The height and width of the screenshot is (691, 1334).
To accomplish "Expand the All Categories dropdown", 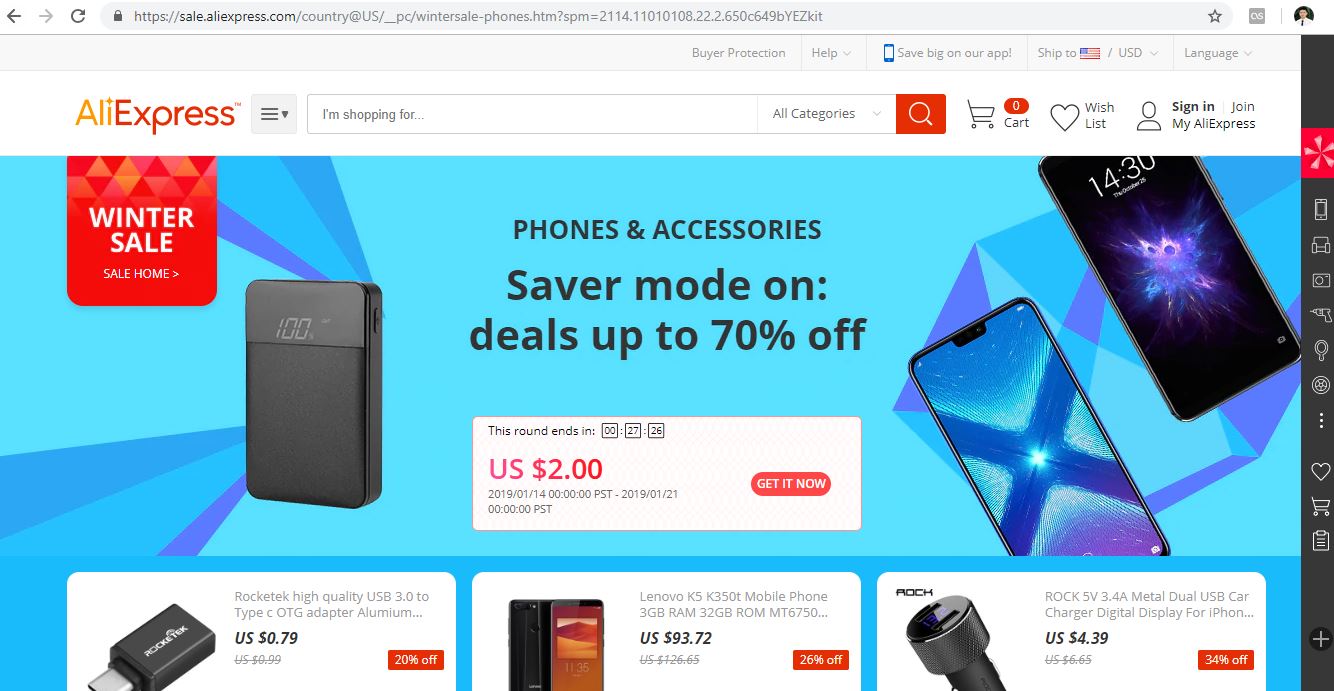I will click(826, 114).
